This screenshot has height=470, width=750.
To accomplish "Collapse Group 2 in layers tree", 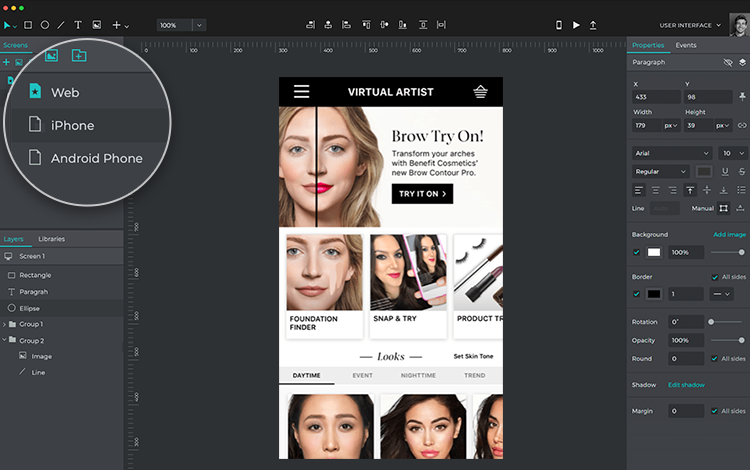I will tap(4, 340).
